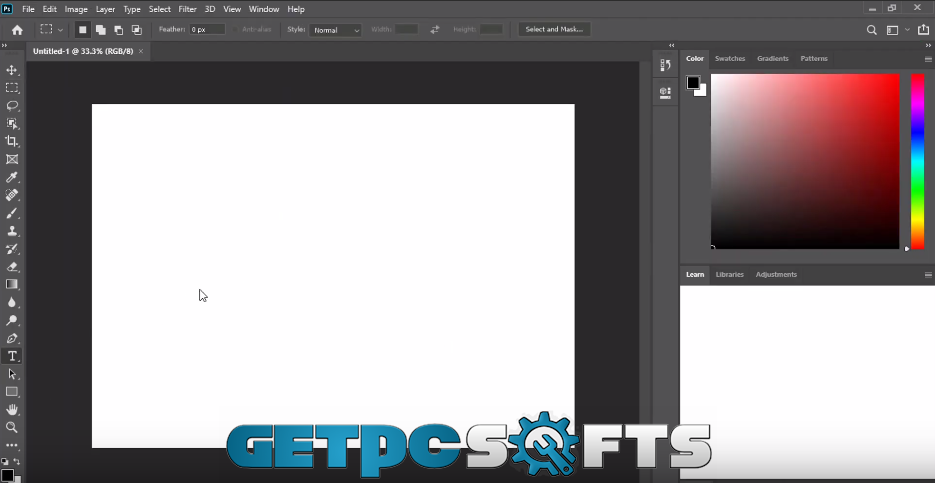This screenshot has width=935, height=483.
Task: Choose Intersect with selection mode
Action: [x=137, y=30]
